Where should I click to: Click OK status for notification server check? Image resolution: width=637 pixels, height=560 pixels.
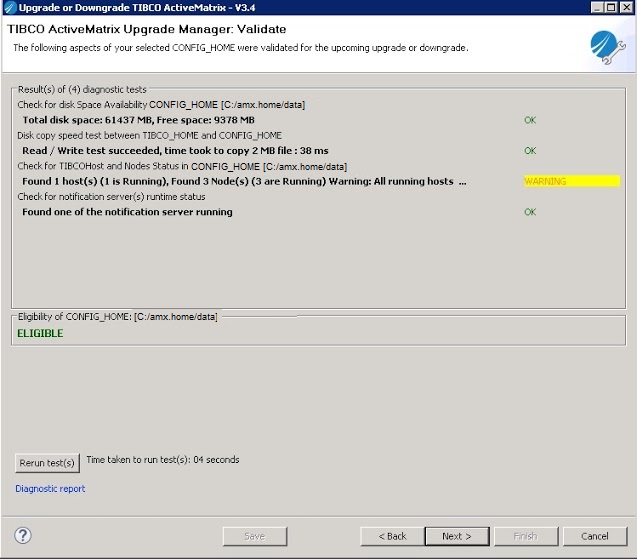[x=530, y=212]
